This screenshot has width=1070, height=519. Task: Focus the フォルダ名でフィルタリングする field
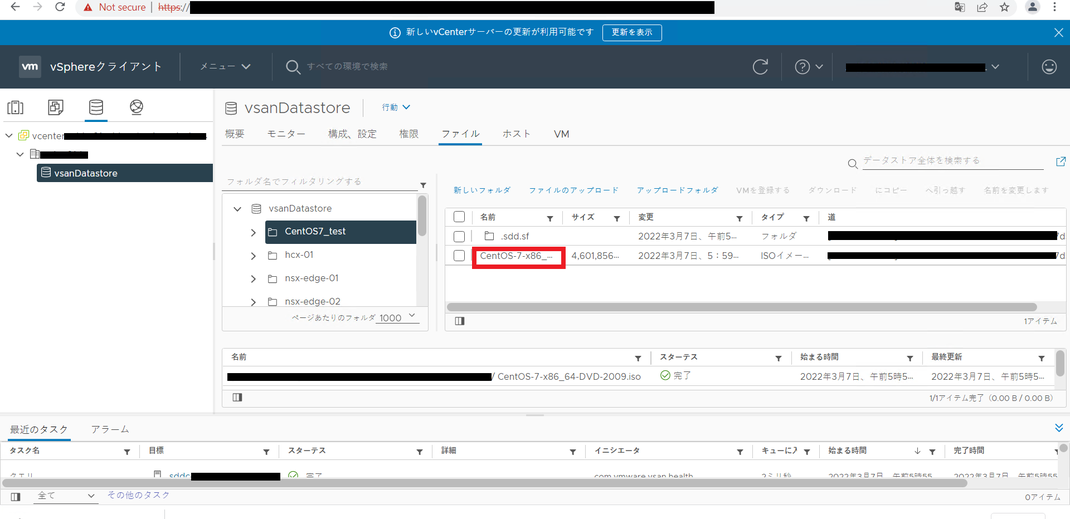tap(321, 182)
